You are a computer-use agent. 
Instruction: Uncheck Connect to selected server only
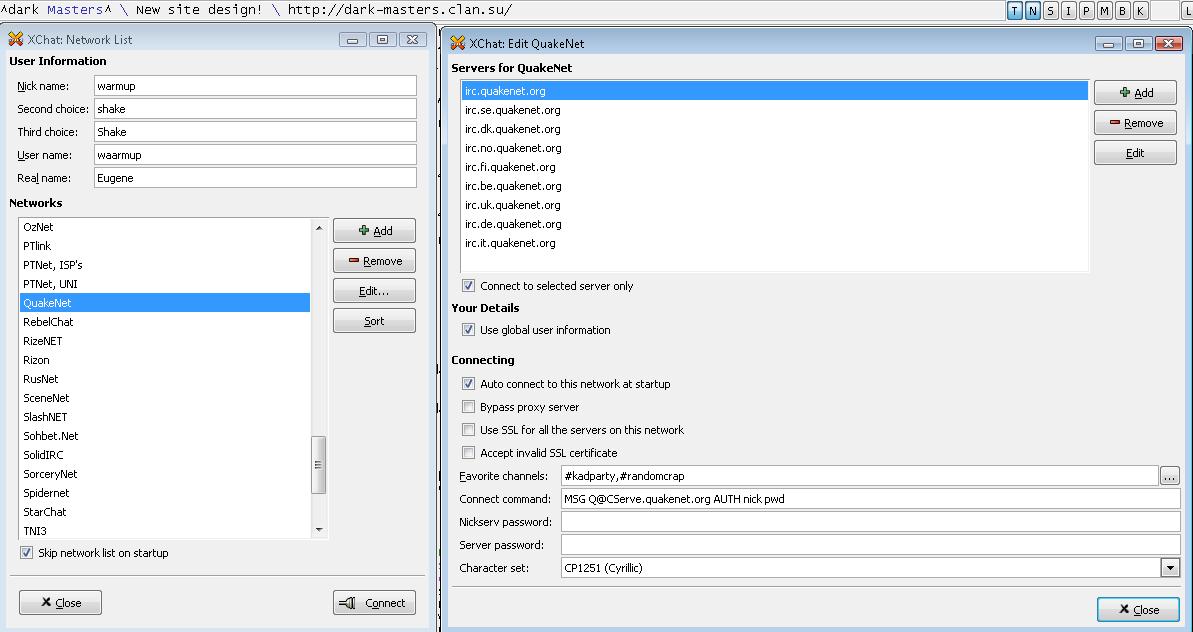(468, 286)
